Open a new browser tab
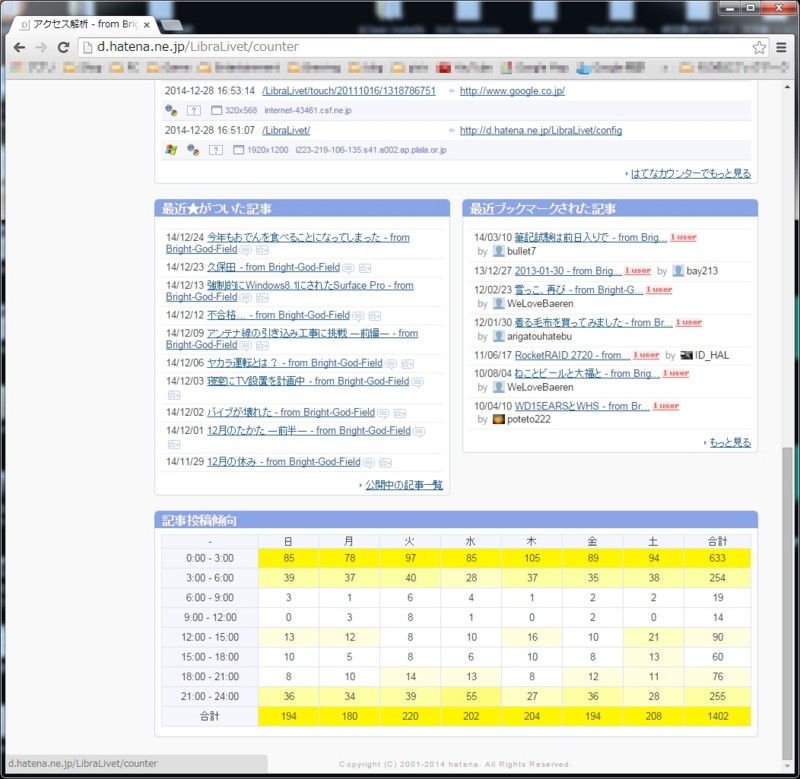The height and width of the screenshot is (779, 800). tap(172, 24)
